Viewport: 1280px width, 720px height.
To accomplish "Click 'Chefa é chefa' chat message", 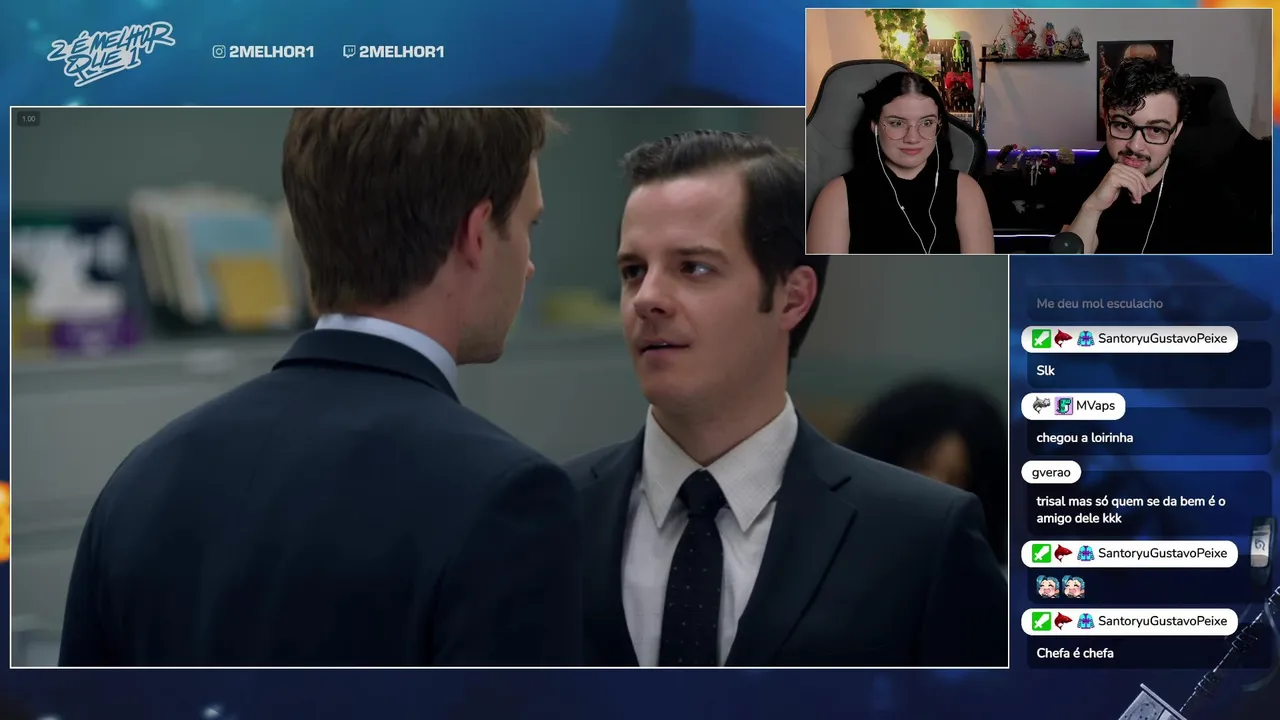I will pos(1075,653).
